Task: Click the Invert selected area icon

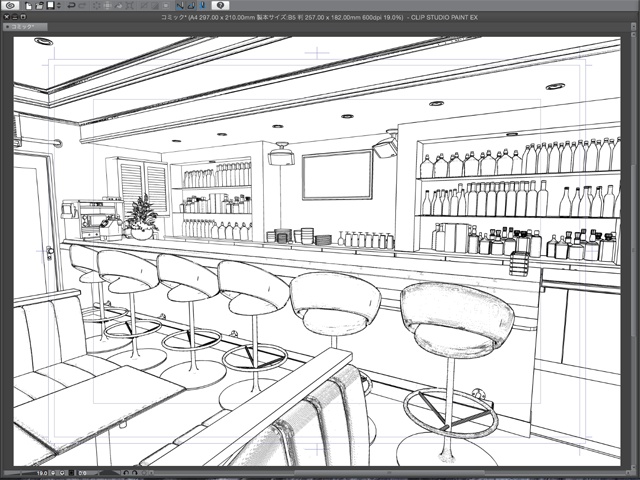Action: coord(155,6)
